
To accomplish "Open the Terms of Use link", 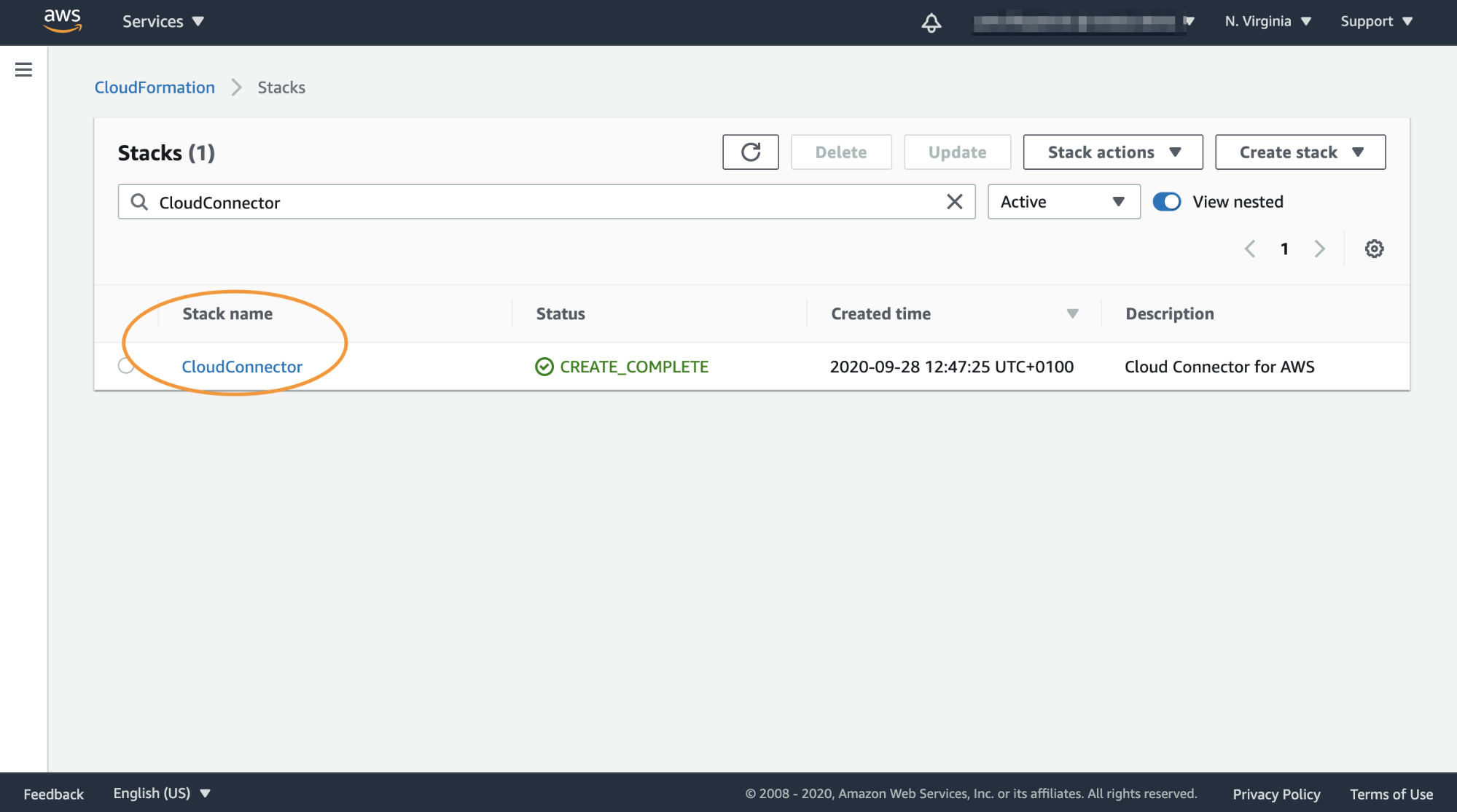I will coord(1391,794).
